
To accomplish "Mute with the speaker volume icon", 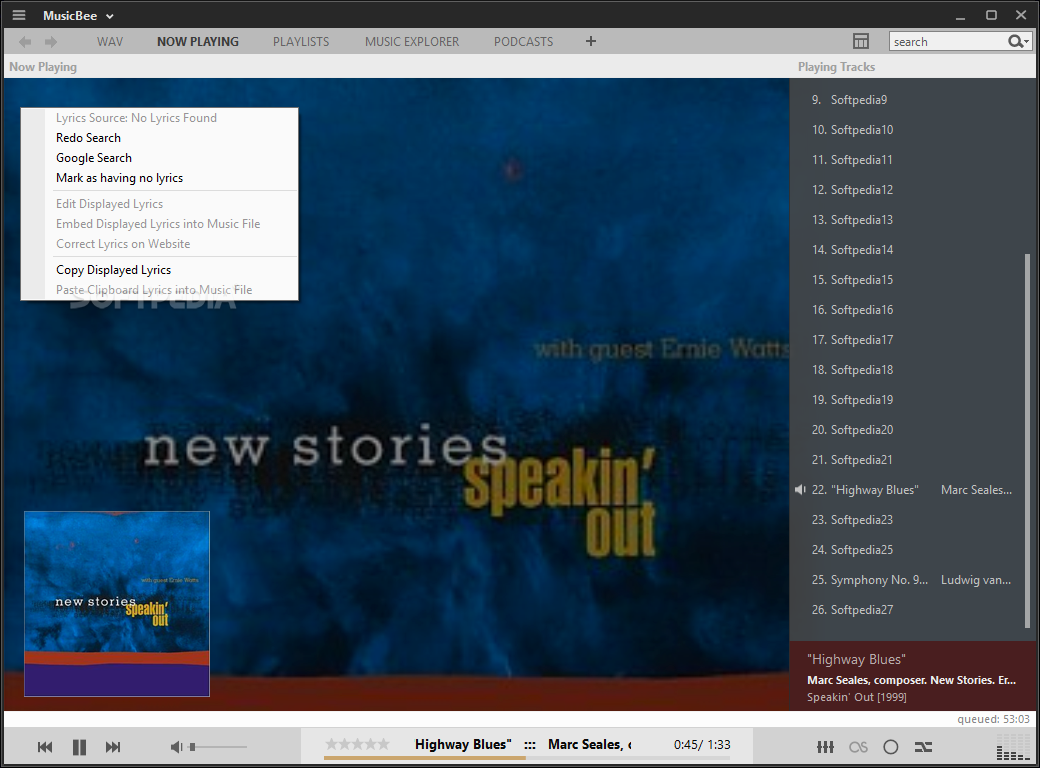I will point(176,747).
